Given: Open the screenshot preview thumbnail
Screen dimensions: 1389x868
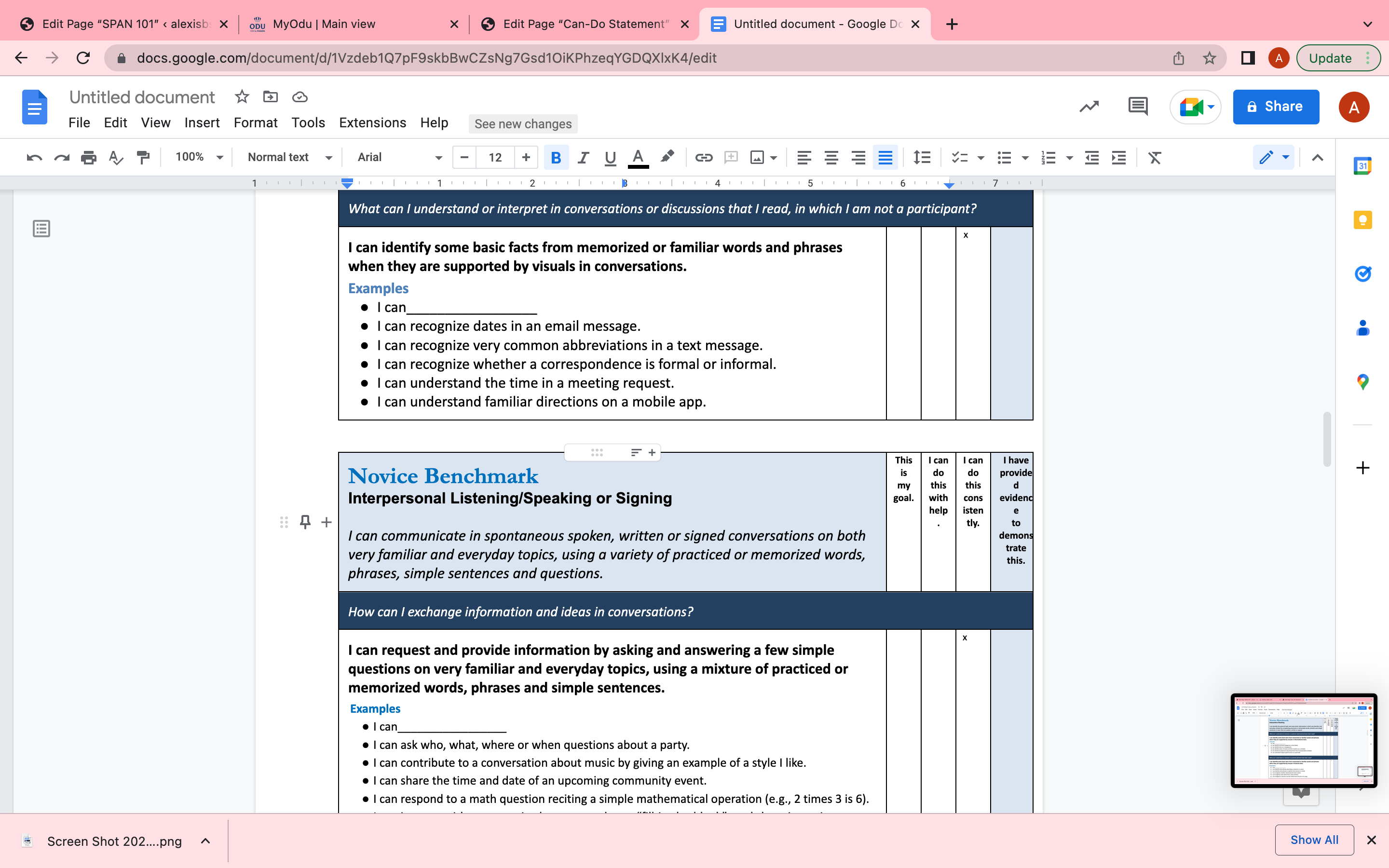Looking at the screenshot, I should click(1304, 741).
